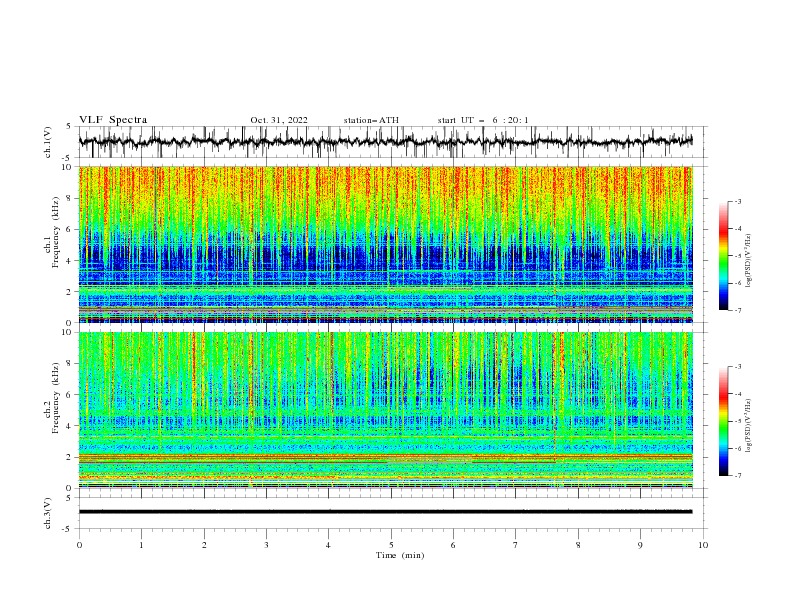Click the ch.1 spectrogram color scale bar
This screenshot has width=792, height=612.
[x=724, y=256]
